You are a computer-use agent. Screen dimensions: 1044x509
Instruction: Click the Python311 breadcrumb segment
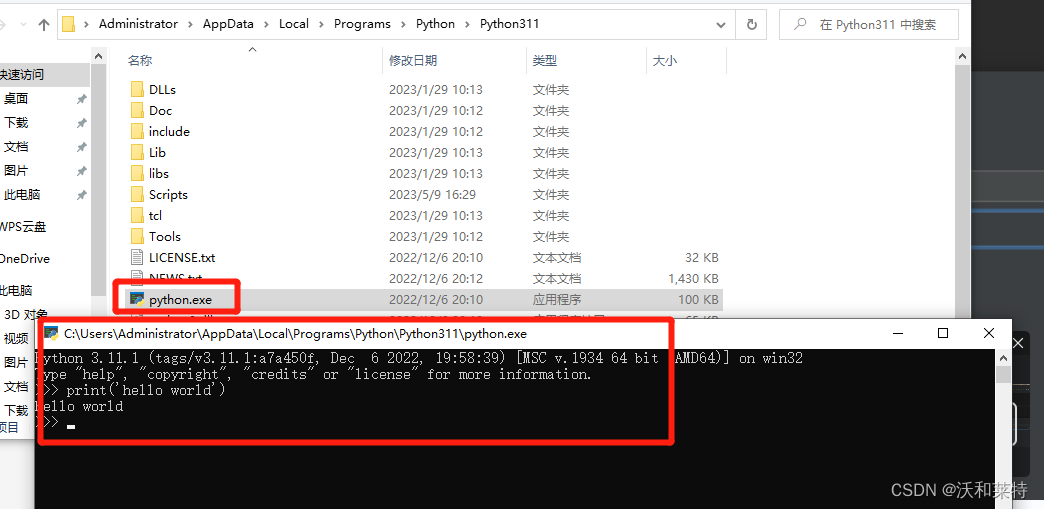pos(509,24)
